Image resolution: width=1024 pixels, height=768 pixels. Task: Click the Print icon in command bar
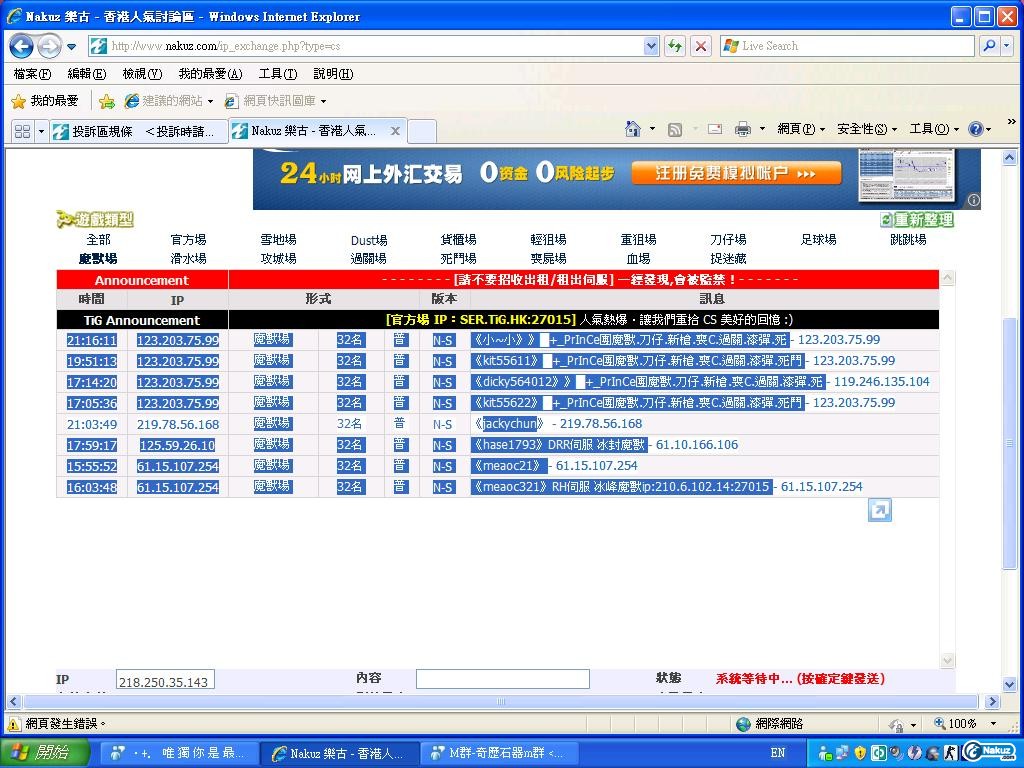pyautogui.click(x=742, y=129)
